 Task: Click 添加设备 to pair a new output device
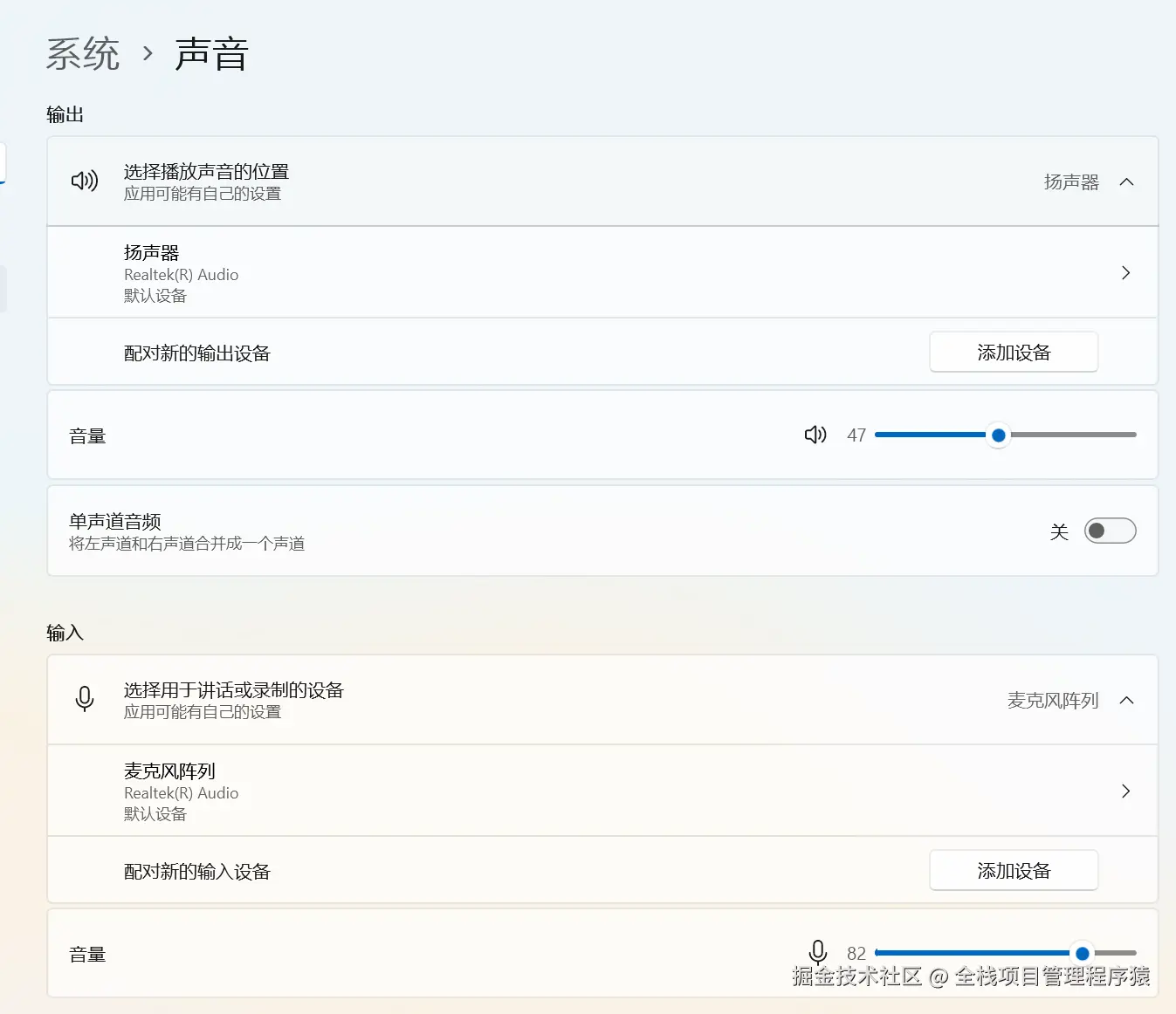point(1014,352)
